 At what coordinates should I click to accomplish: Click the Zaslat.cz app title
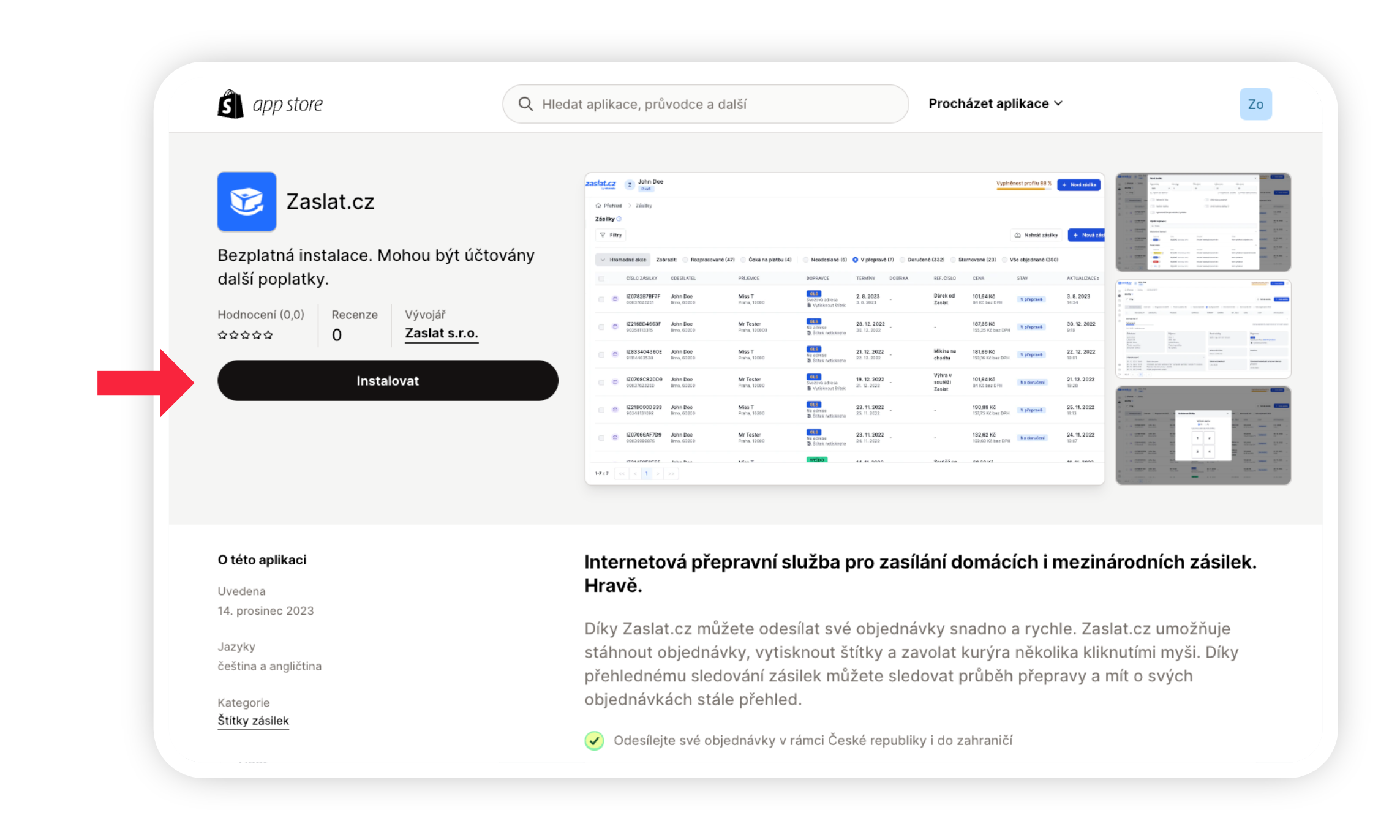tap(330, 201)
